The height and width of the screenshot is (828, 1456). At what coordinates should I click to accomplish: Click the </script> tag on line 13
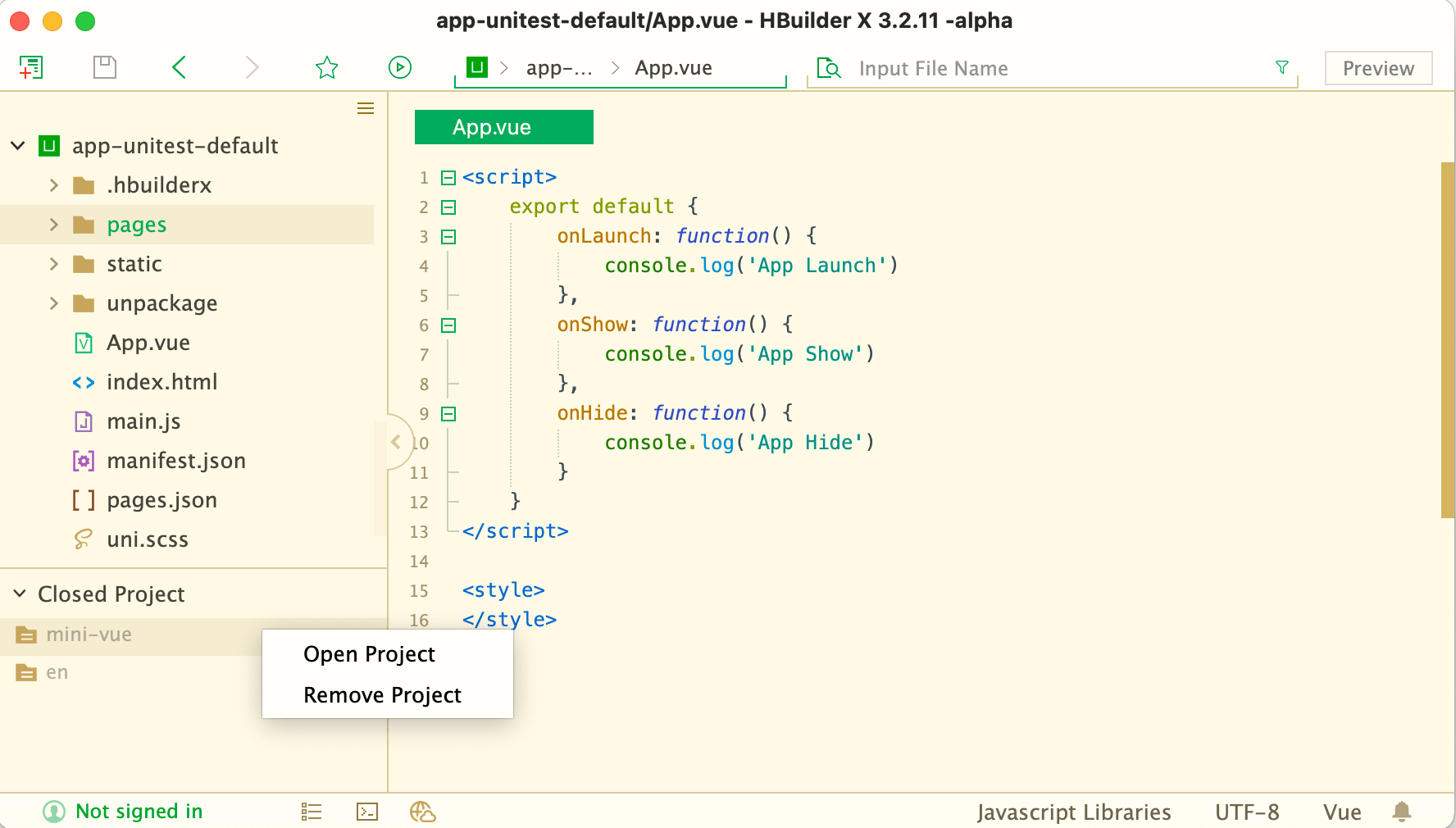[516, 531]
